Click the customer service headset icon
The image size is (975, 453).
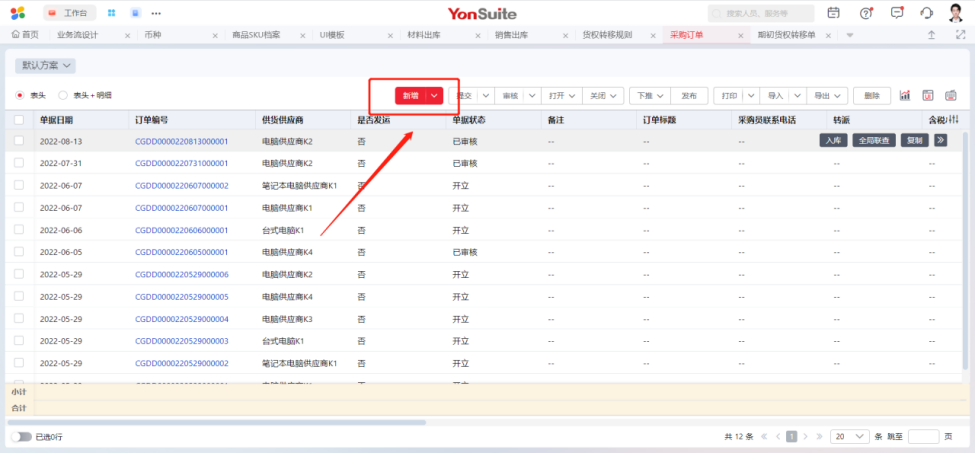tap(926, 12)
